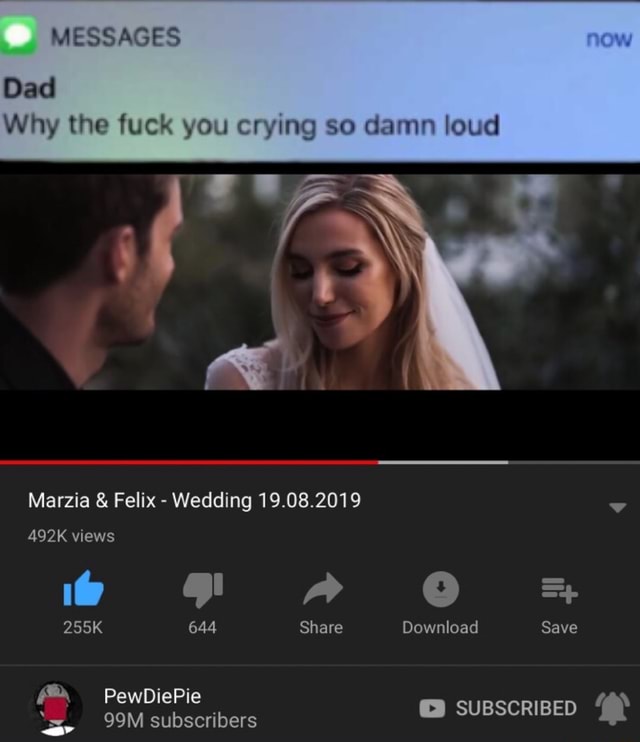Screen dimensions: 640x742
Task: Expand the video description arrow
Action: tap(617, 508)
